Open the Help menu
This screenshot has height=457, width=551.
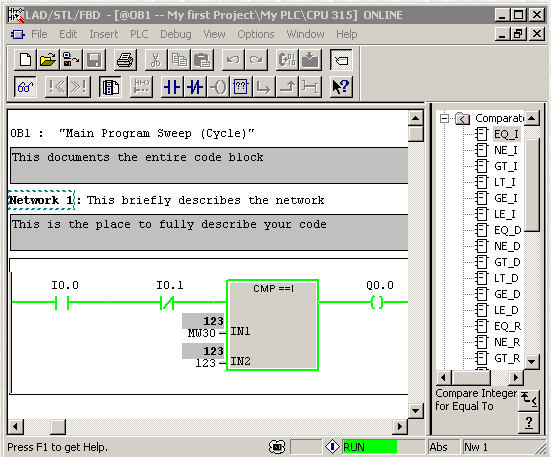[346, 34]
